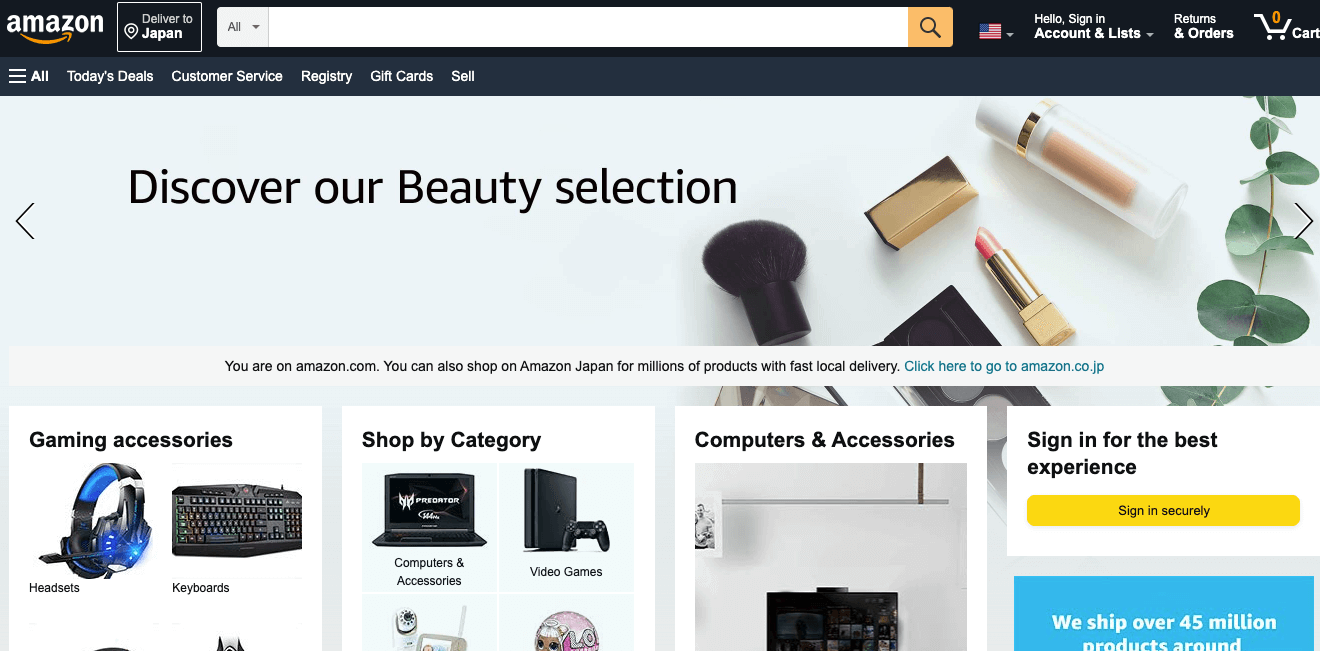Image resolution: width=1320 pixels, height=651 pixels.
Task: Select Gift Cards in the navigation bar
Action: tap(402, 76)
